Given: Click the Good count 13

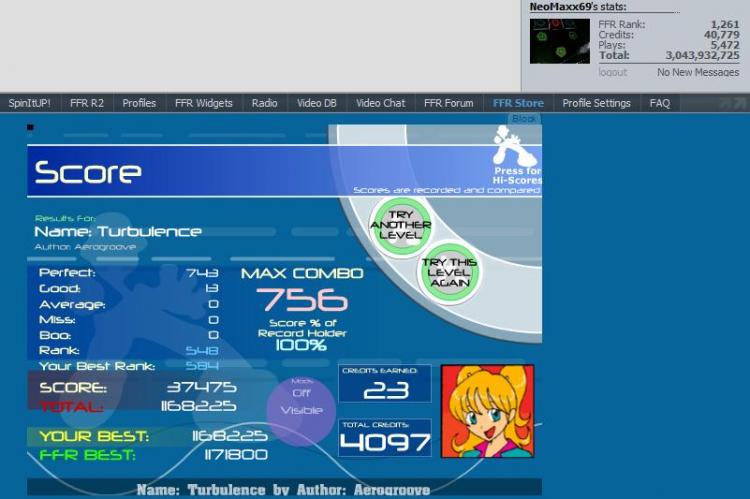Looking at the screenshot, I should coord(211,288).
